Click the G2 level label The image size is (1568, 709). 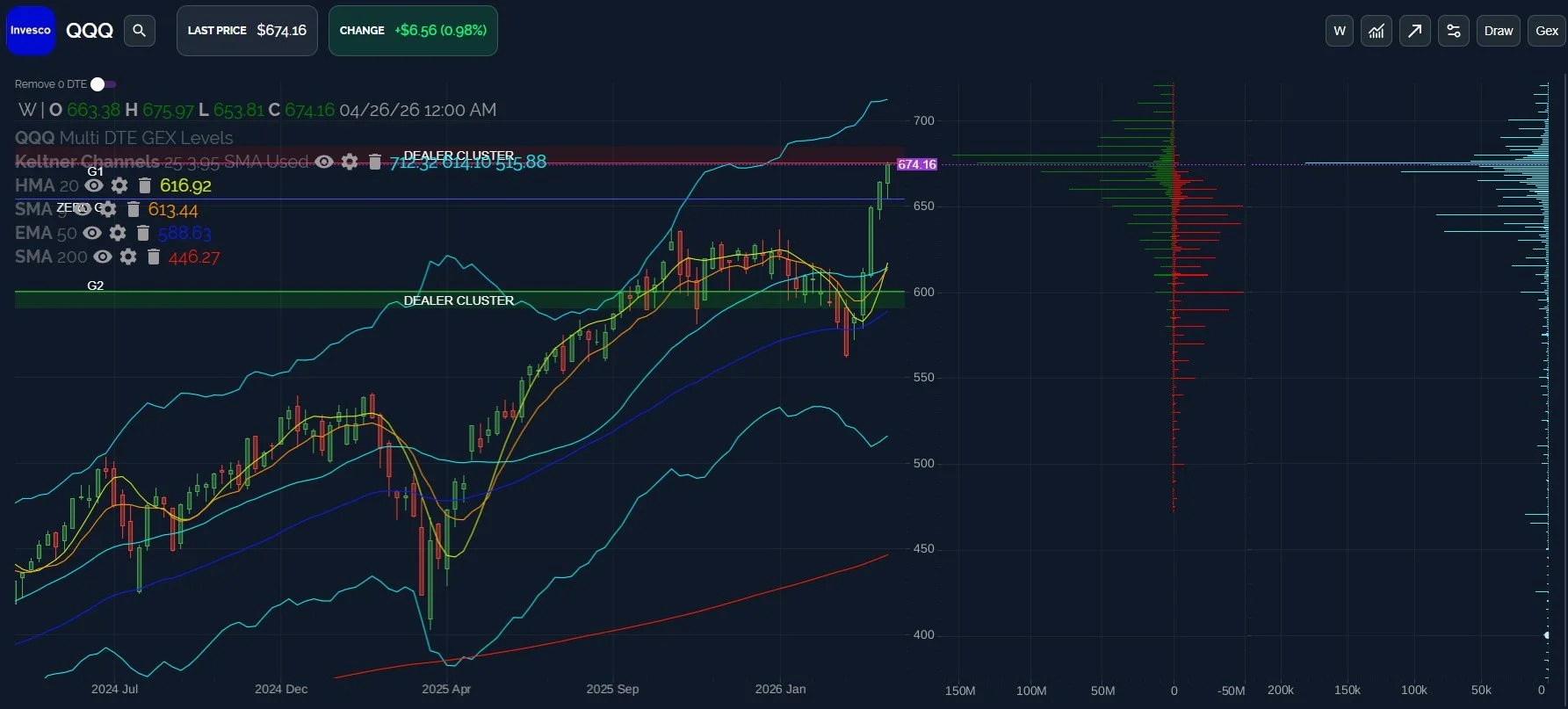96,286
